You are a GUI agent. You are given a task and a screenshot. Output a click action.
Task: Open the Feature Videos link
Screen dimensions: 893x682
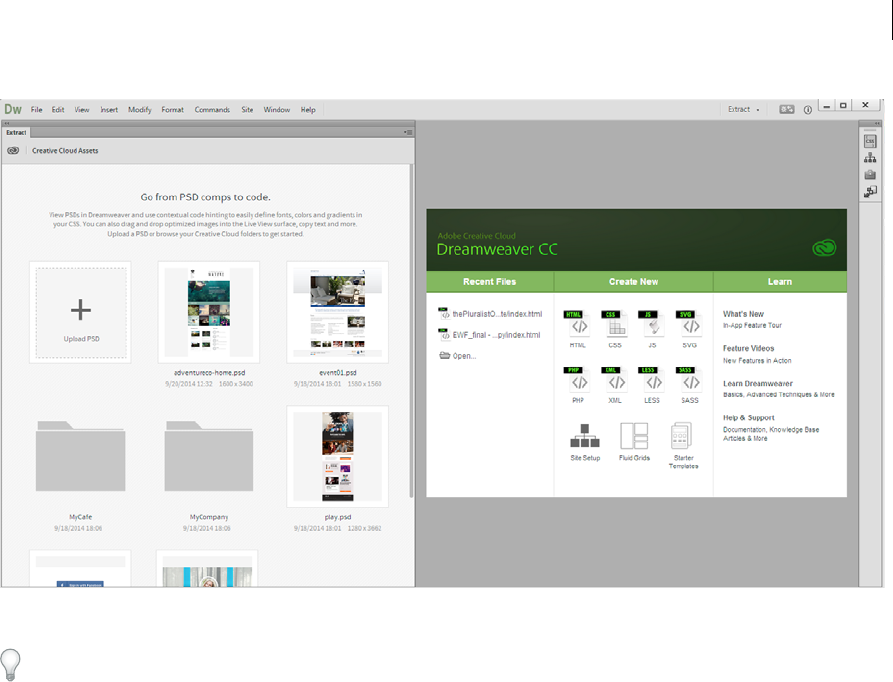[748, 348]
